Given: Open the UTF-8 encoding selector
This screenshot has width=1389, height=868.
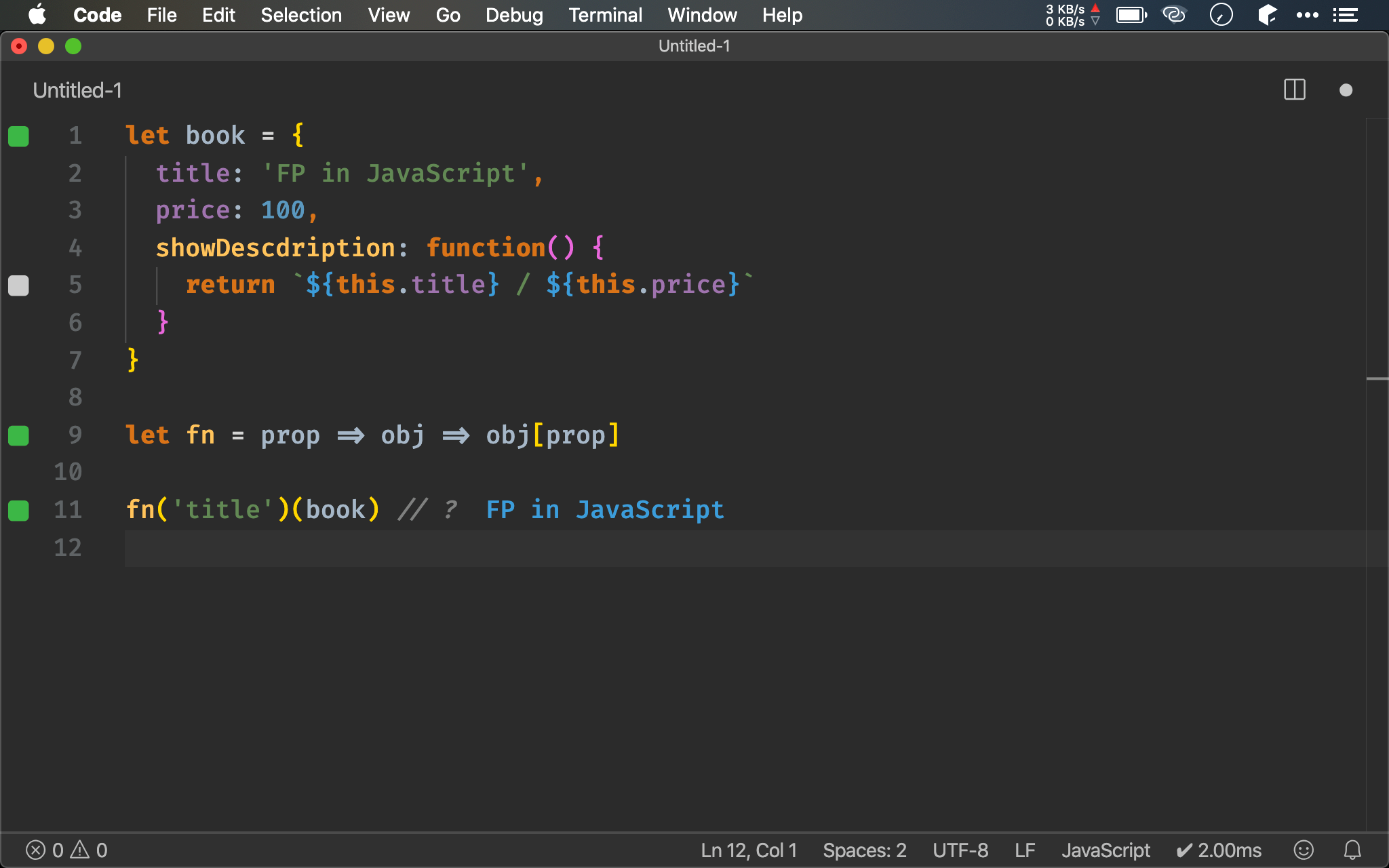Looking at the screenshot, I should pyautogui.click(x=960, y=850).
